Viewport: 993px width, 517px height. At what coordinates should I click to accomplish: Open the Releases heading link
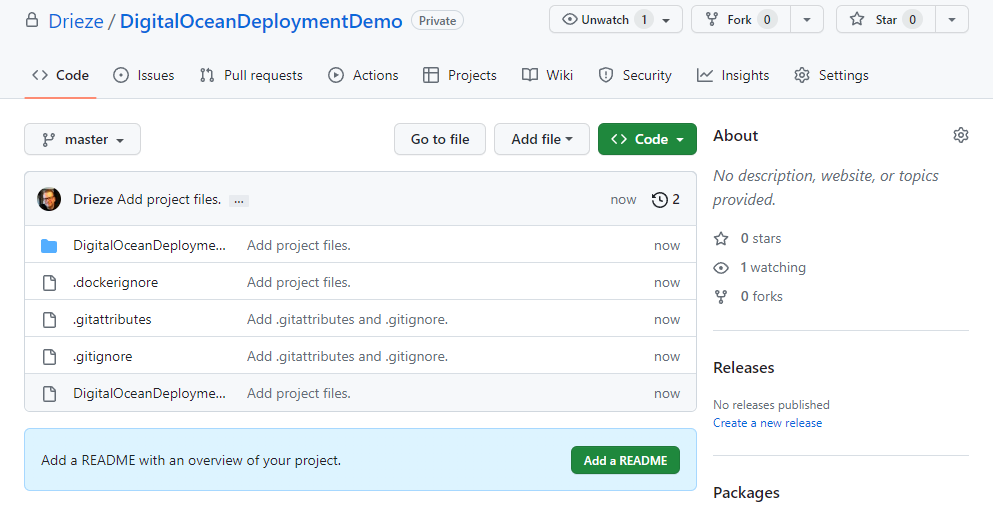click(x=743, y=367)
